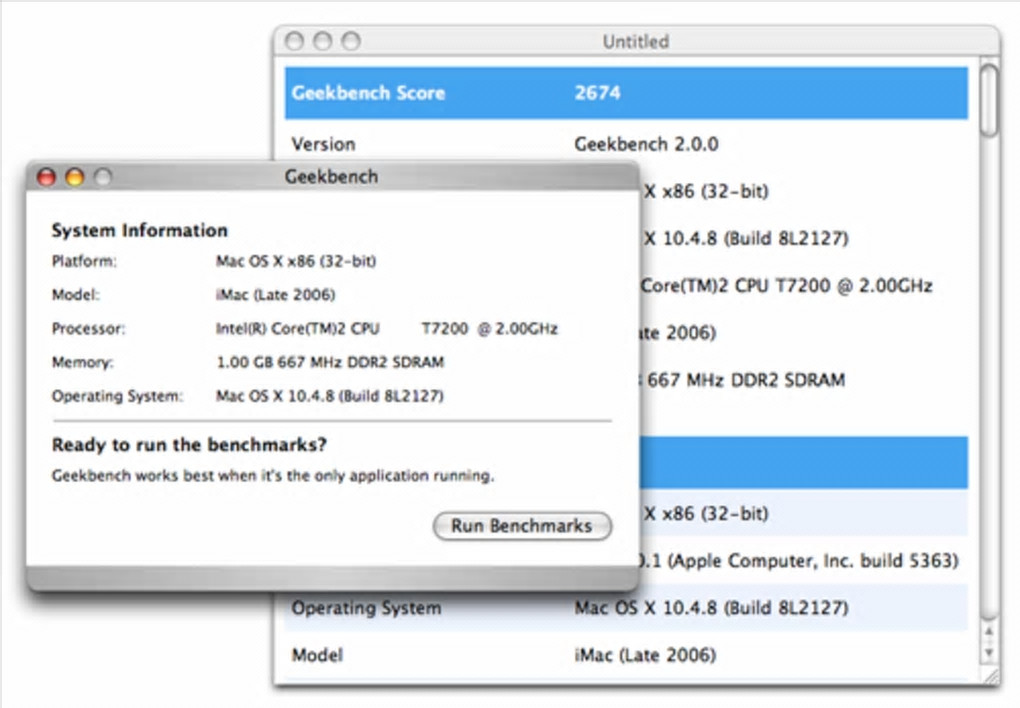Close the Geekbench dialog with red button
This screenshot has width=1020, height=708.
[x=46, y=177]
